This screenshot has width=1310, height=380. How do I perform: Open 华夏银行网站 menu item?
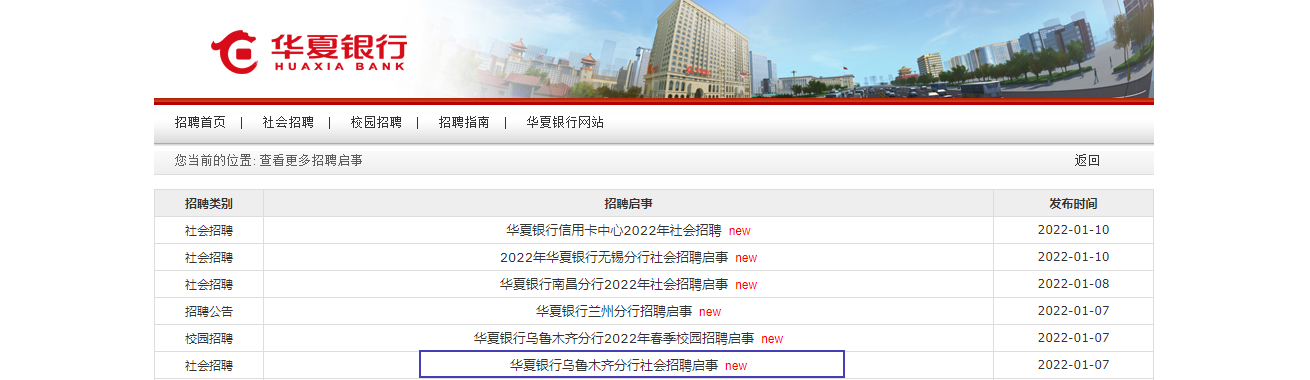[x=565, y=122]
